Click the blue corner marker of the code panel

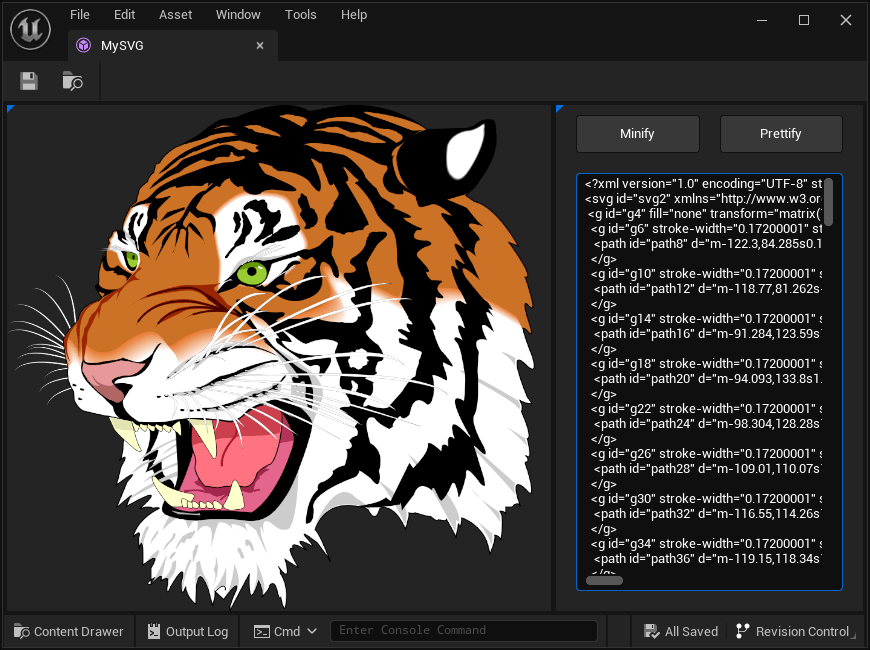[559, 108]
